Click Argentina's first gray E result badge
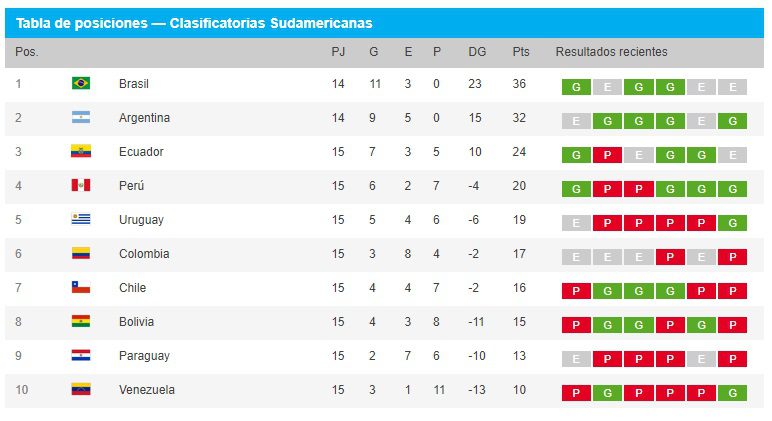Screen dimensions: 772x421 tap(576, 121)
